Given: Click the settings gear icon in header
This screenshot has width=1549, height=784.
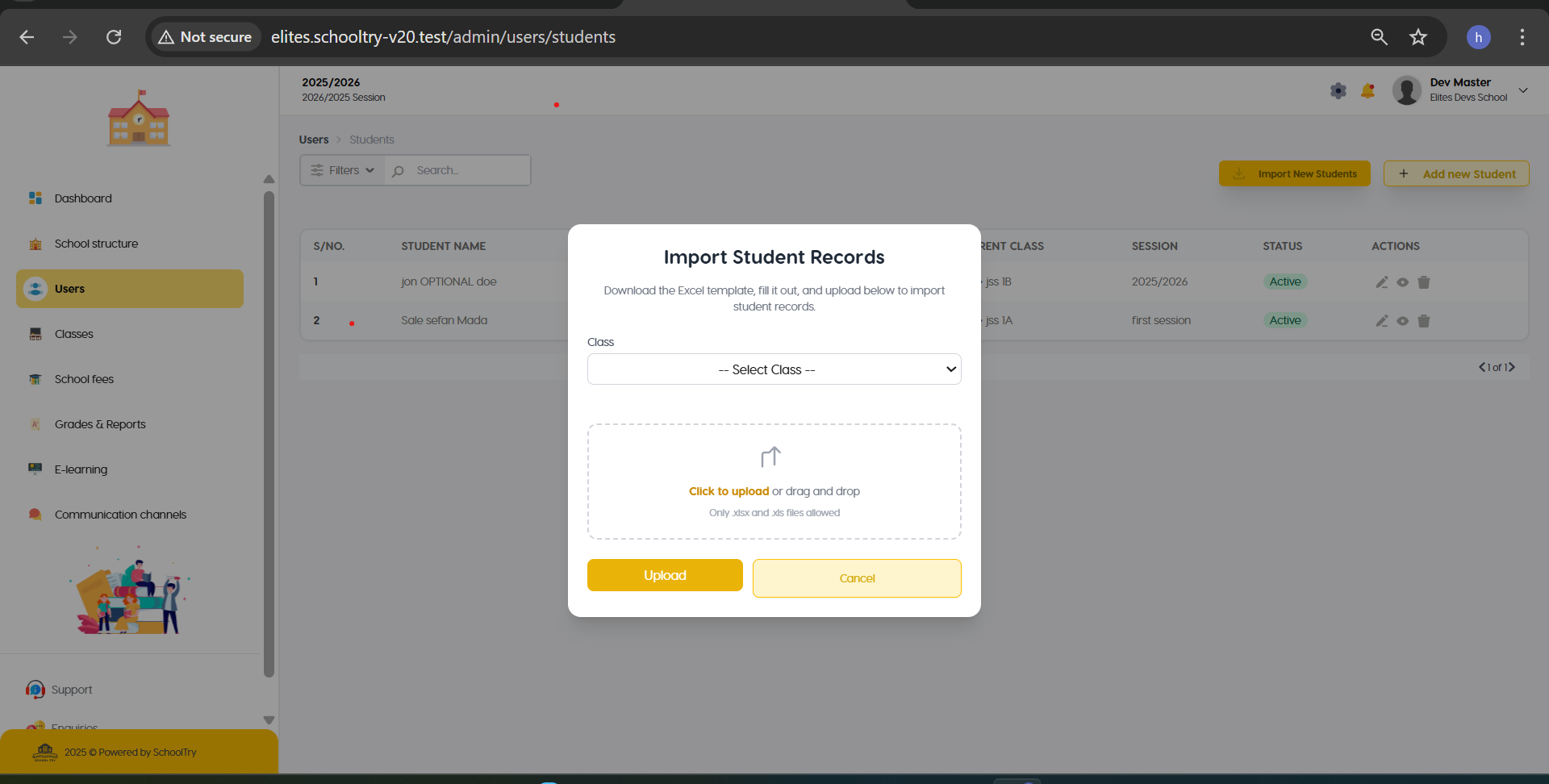Looking at the screenshot, I should click(1338, 90).
